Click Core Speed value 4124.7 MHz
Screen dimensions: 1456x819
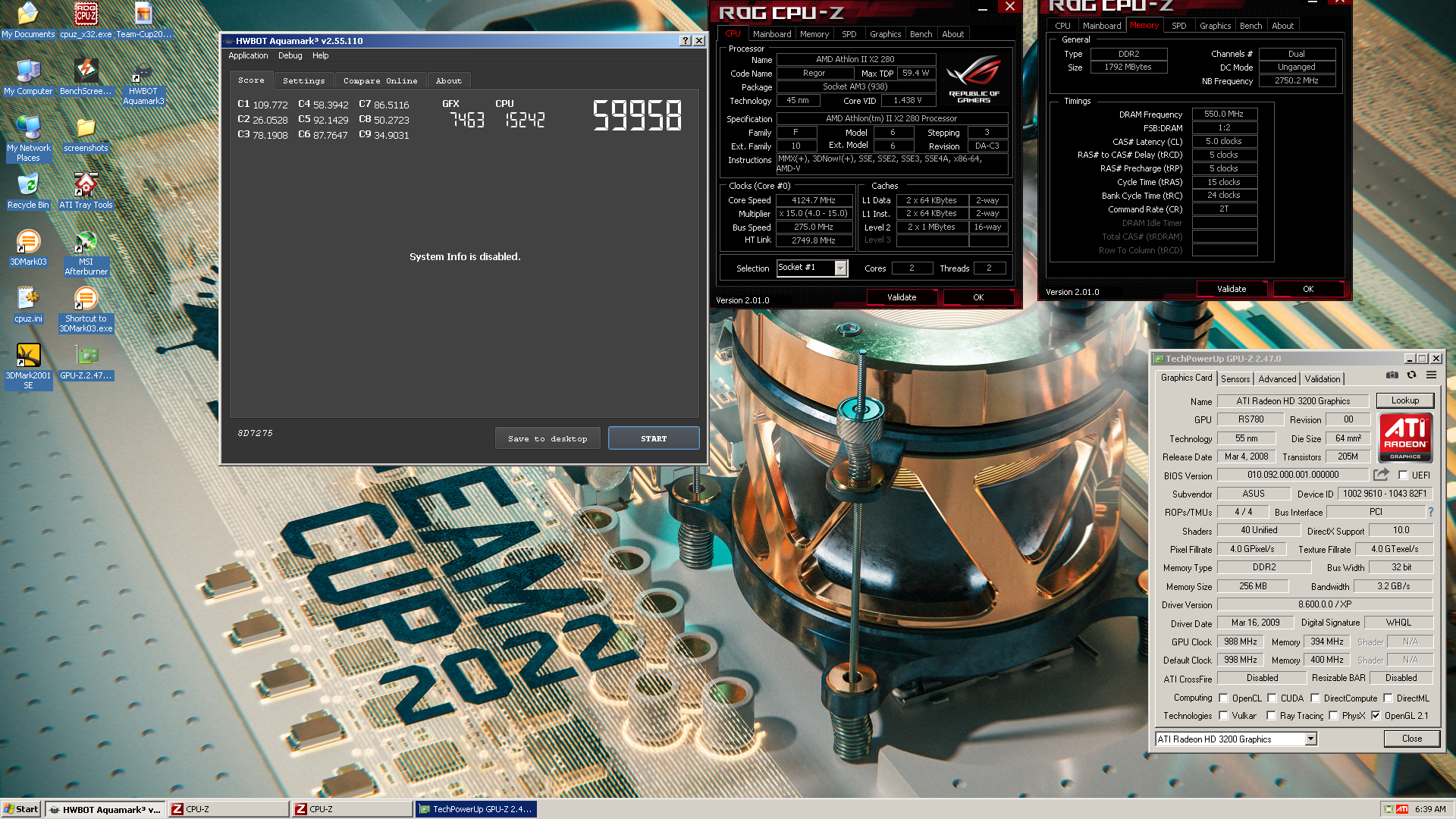(813, 201)
